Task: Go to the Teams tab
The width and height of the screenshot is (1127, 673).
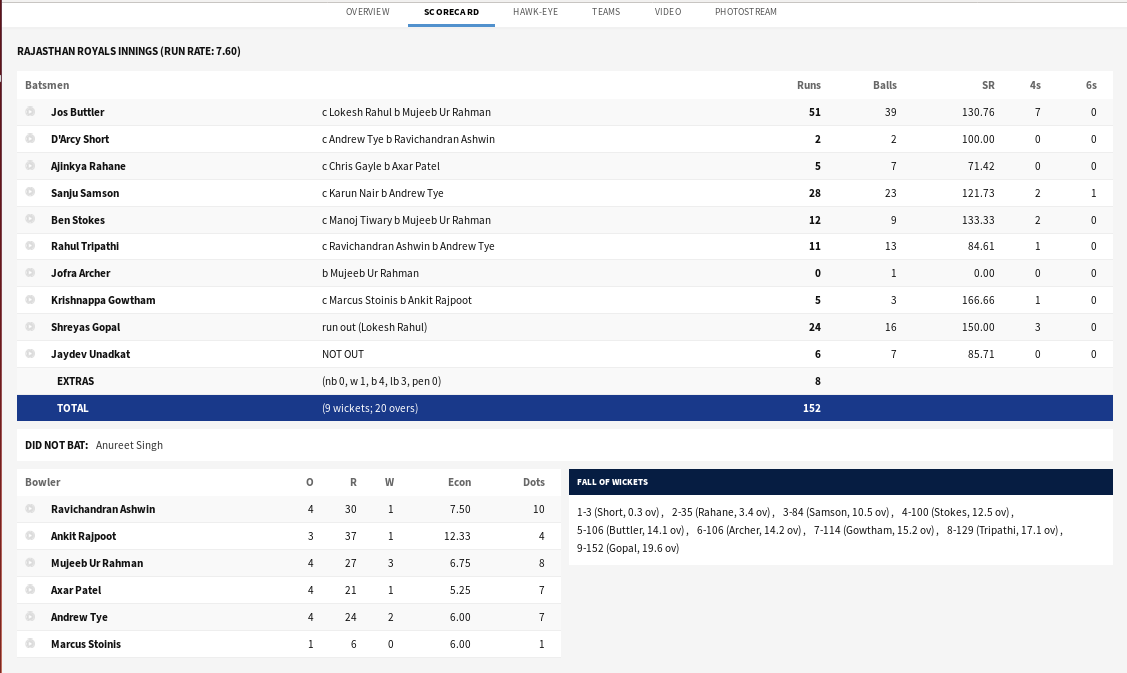Action: pyautogui.click(x=606, y=12)
